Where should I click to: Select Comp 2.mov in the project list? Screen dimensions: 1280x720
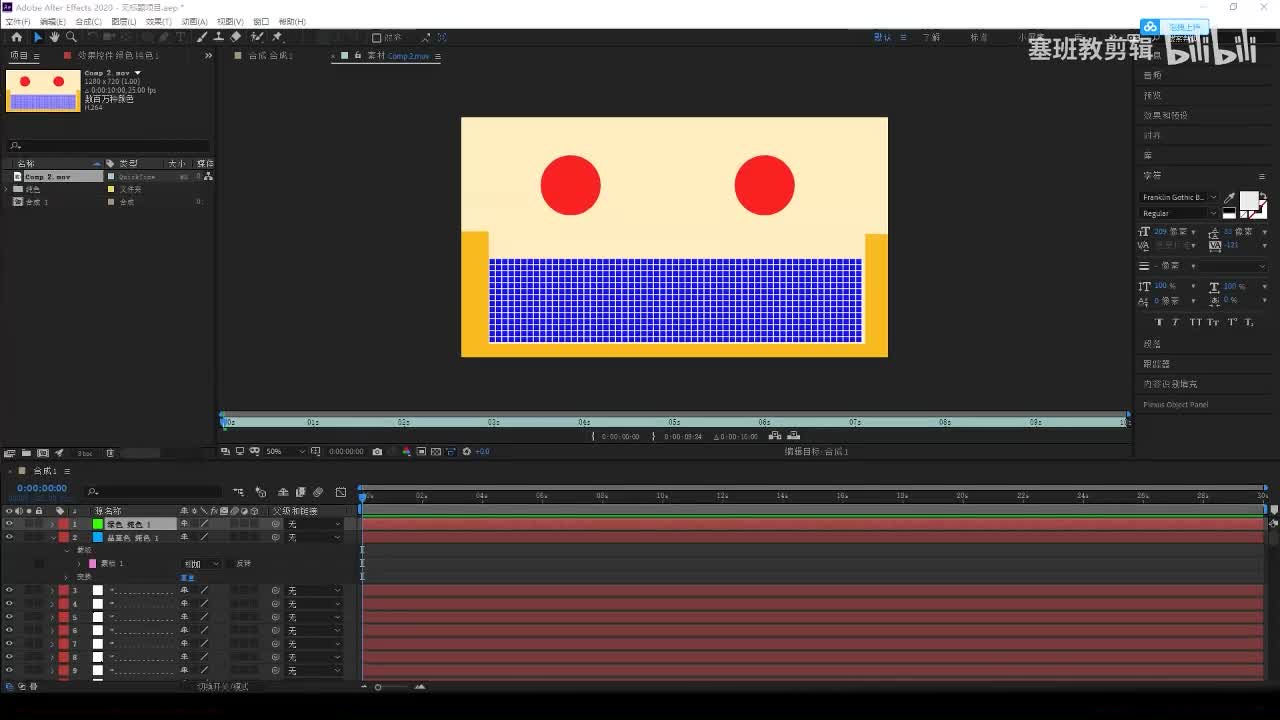click(x=48, y=177)
